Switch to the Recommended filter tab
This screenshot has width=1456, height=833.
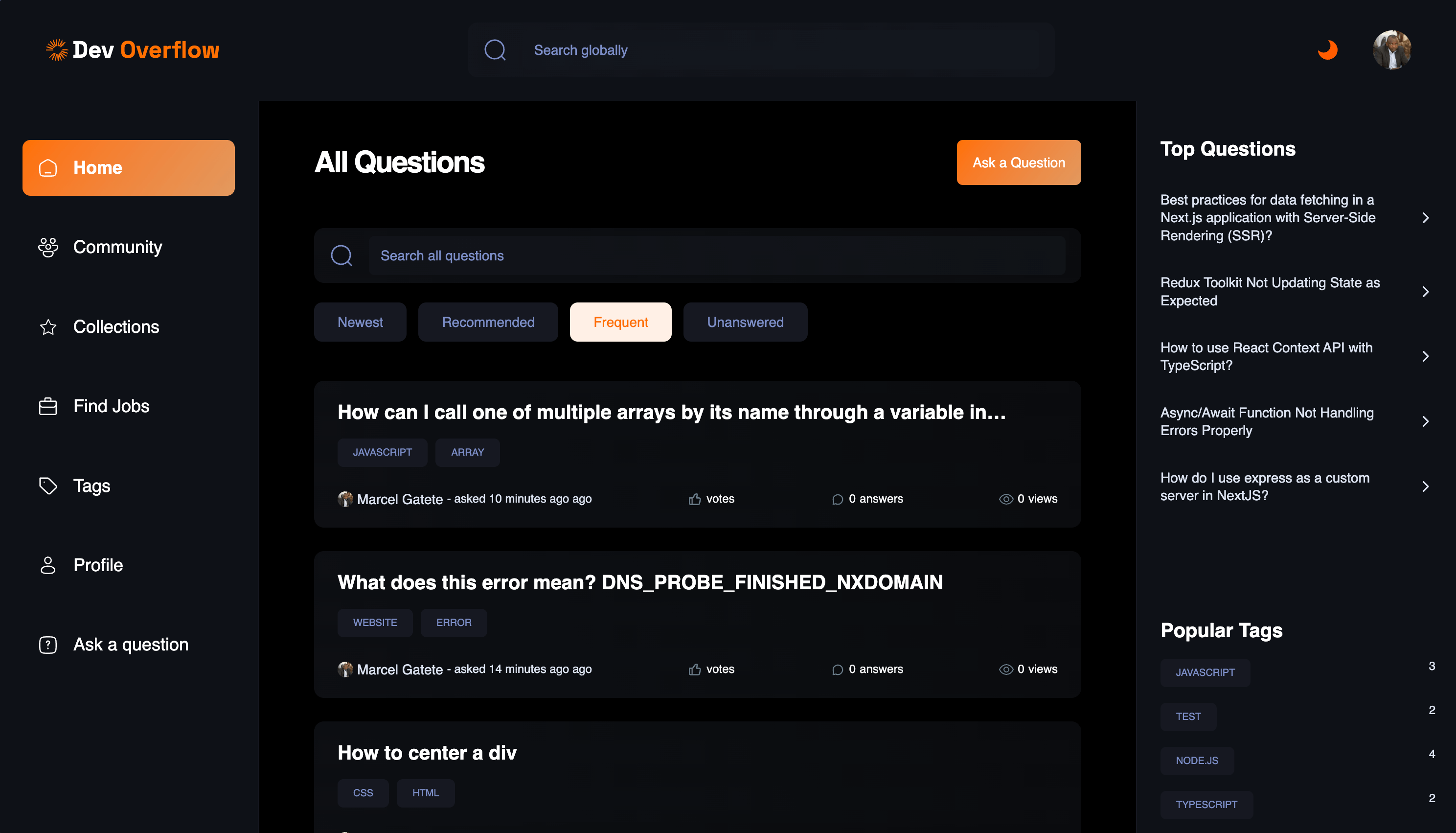pos(488,322)
